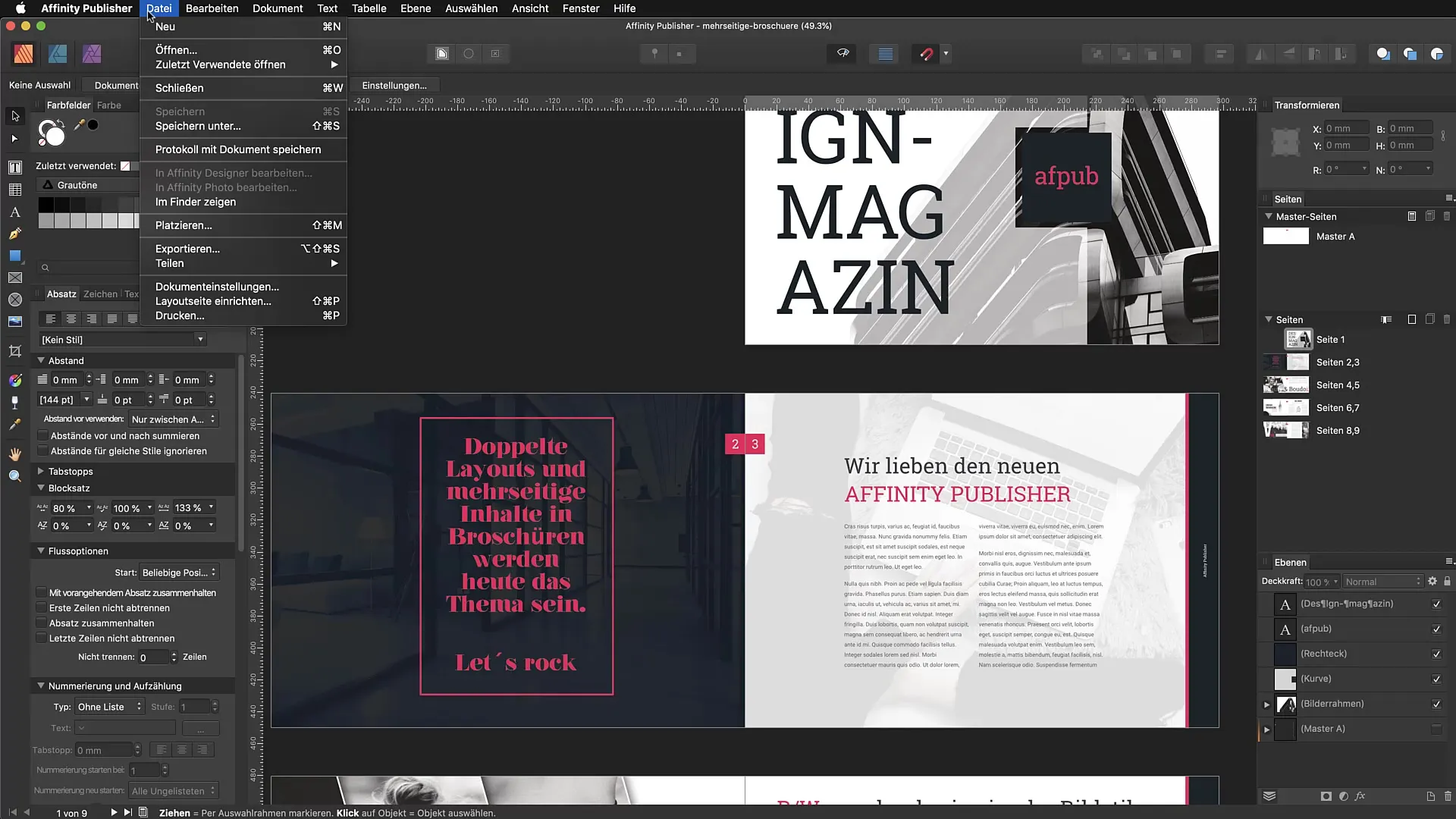
Task: Select the Place Image tool
Action: pyautogui.click(x=15, y=322)
